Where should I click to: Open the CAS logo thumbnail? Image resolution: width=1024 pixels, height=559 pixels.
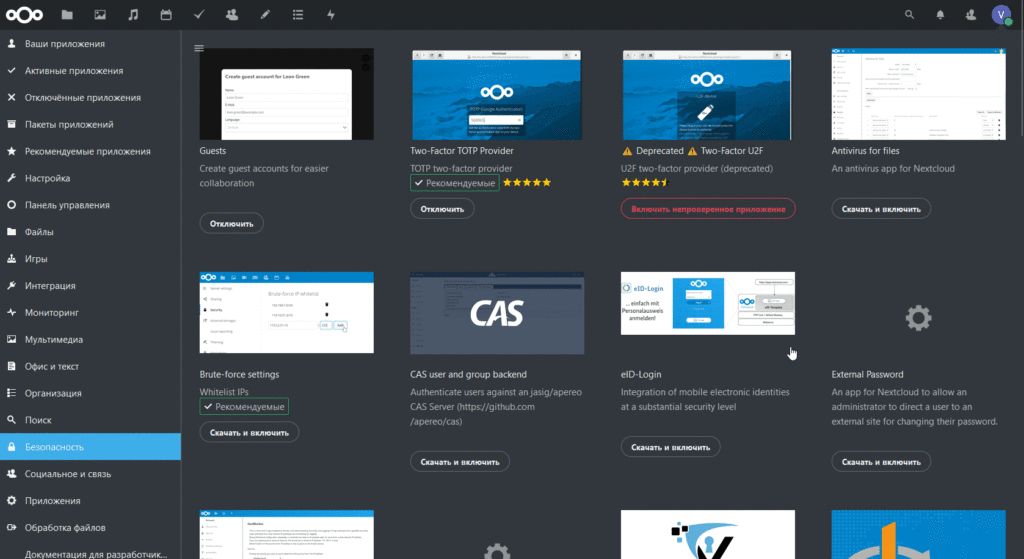[497, 313]
